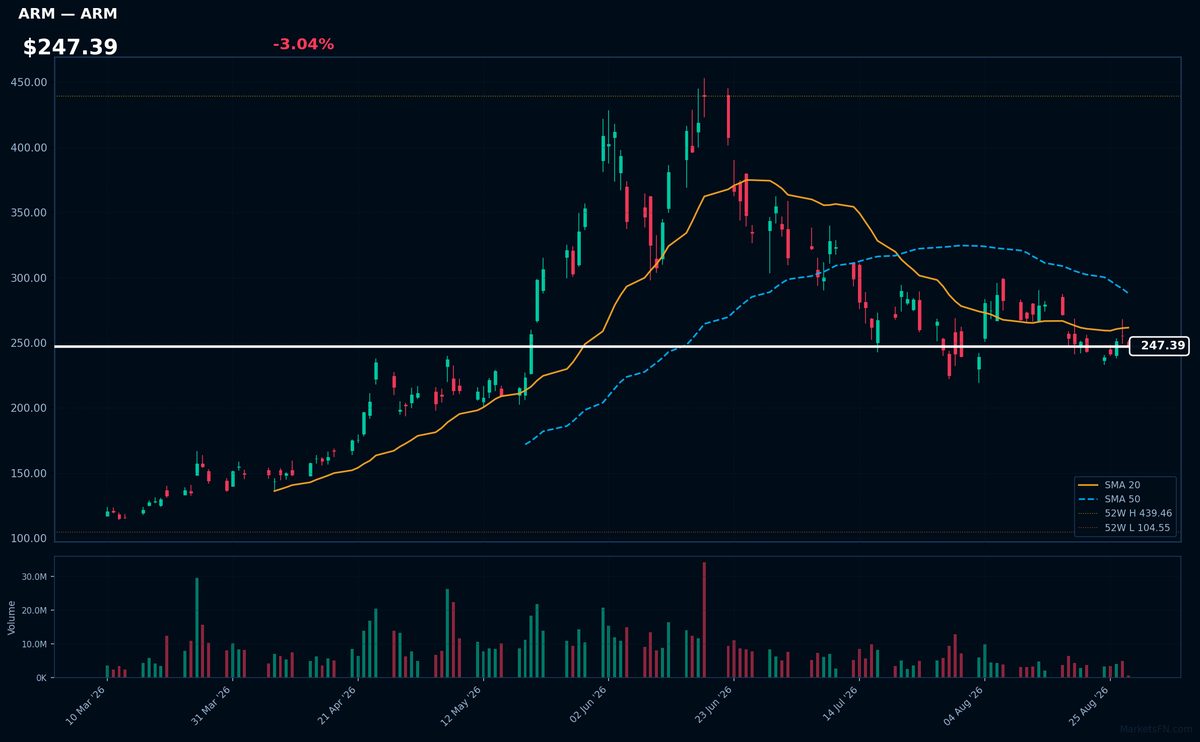Screen dimensions: 1200x742
Task: Click the tall green volume bar near 31 Mar
Action: pyautogui.click(x=197, y=628)
